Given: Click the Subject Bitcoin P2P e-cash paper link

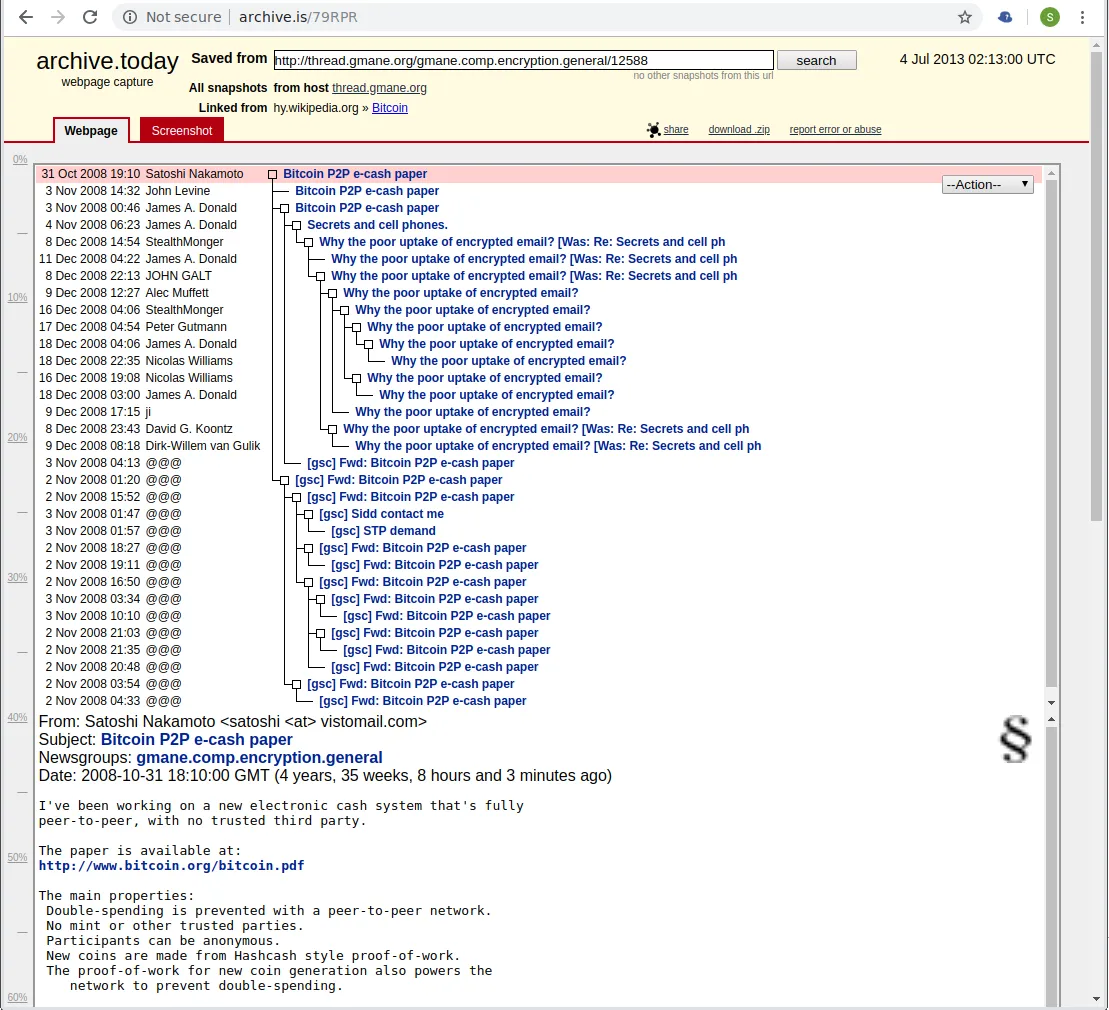Looking at the screenshot, I should point(197,740).
